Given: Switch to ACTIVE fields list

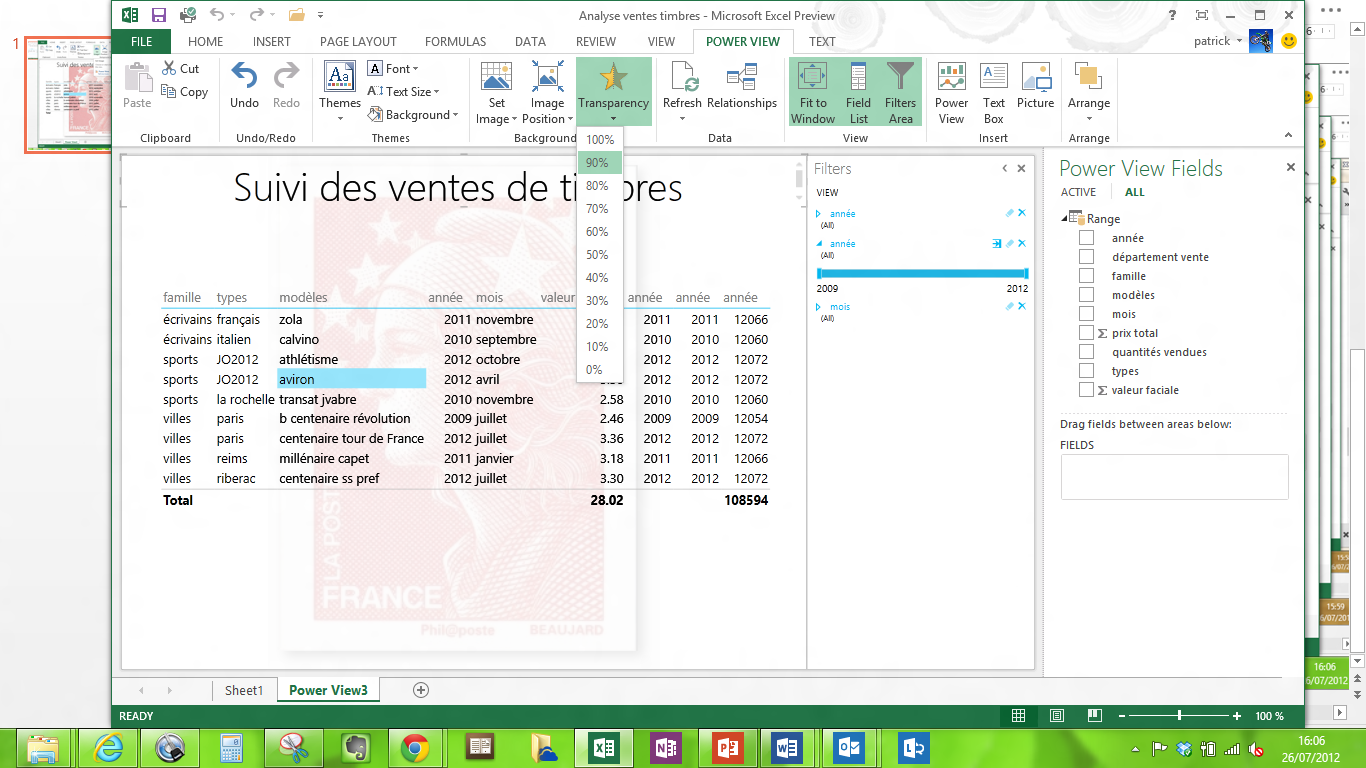Looking at the screenshot, I should point(1078,192).
